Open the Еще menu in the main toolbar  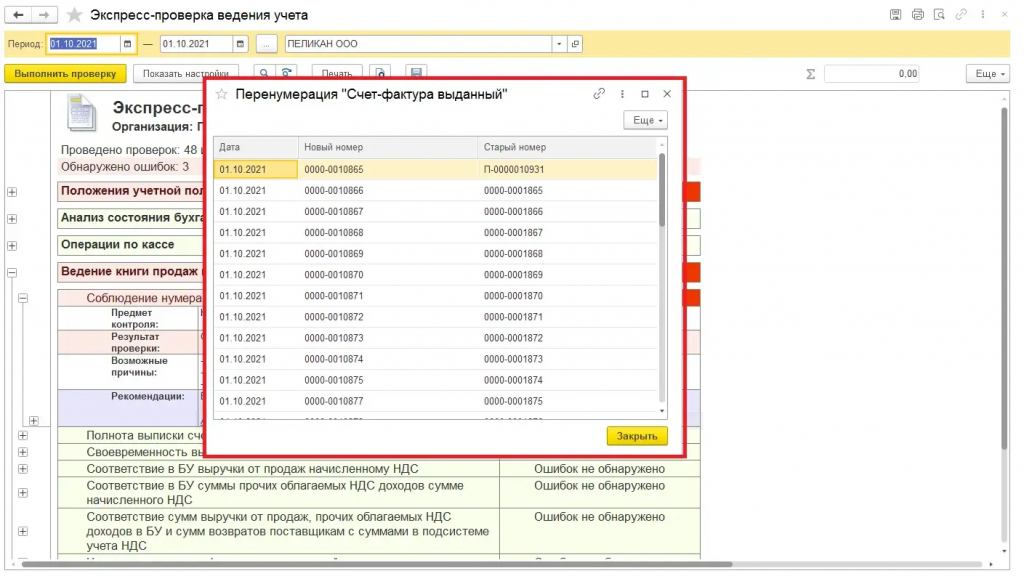click(x=988, y=74)
